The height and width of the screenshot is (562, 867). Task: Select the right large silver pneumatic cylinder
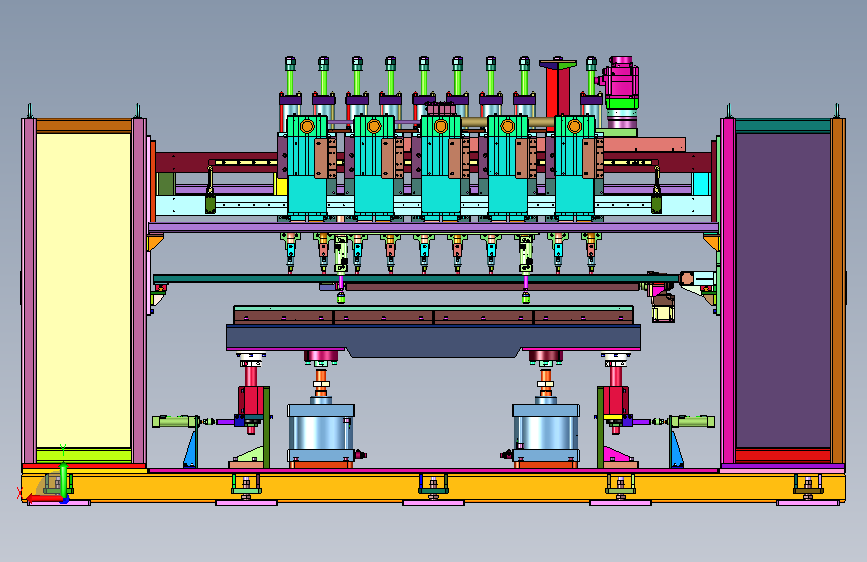click(546, 433)
